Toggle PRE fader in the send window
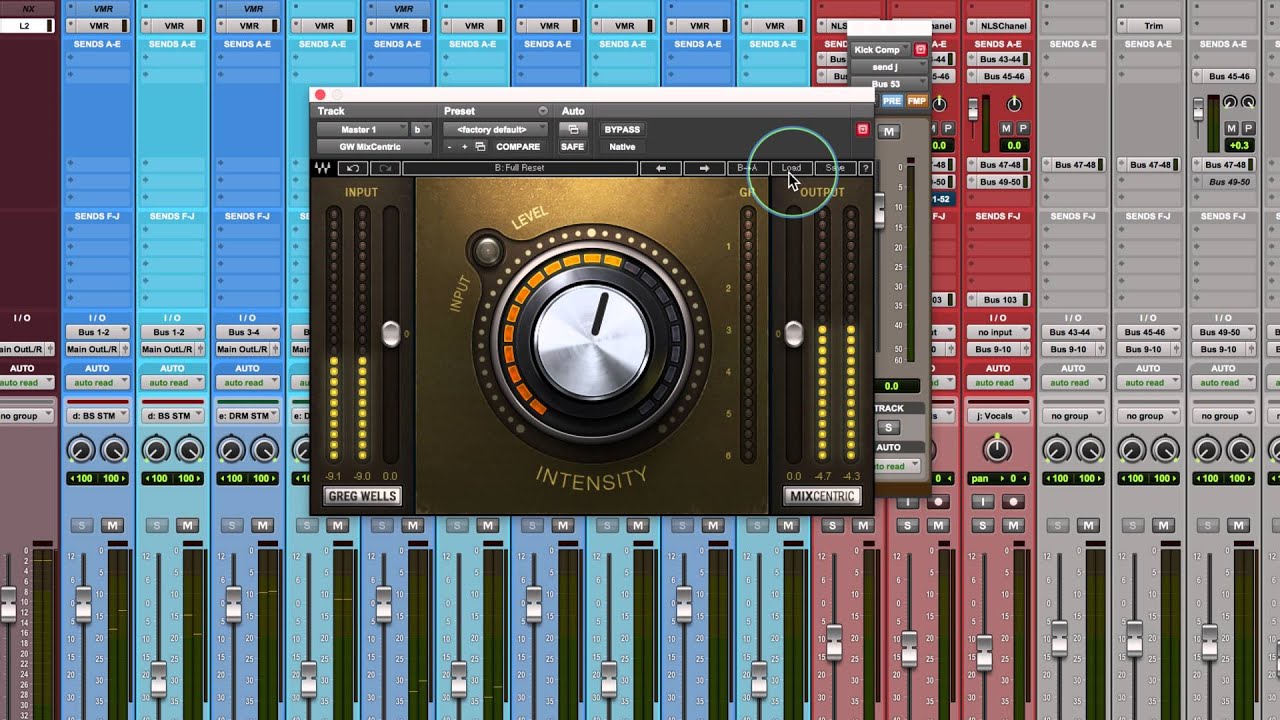Screen dimensions: 1280x720 [x=892, y=101]
